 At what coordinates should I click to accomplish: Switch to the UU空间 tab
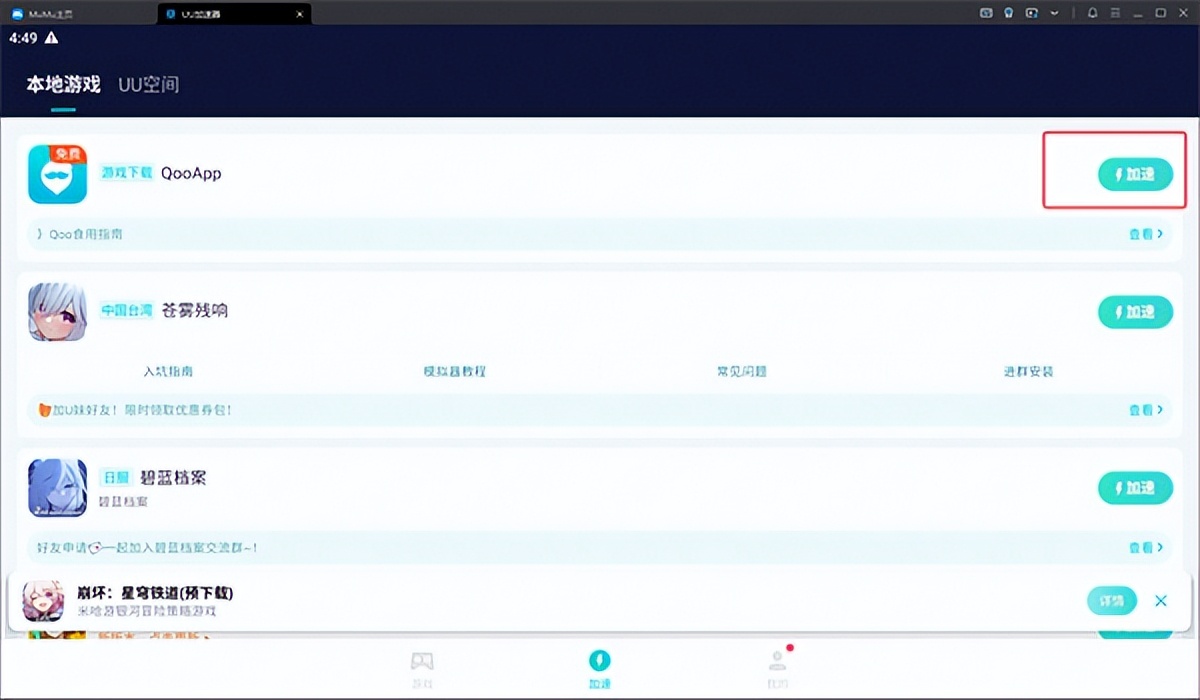point(149,85)
